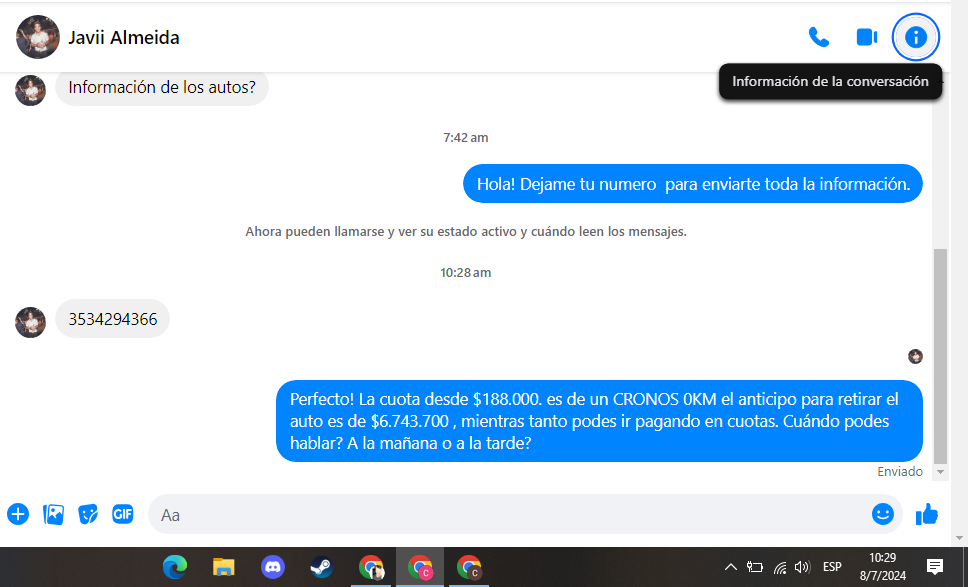Open the Windows notification center

[x=935, y=567]
